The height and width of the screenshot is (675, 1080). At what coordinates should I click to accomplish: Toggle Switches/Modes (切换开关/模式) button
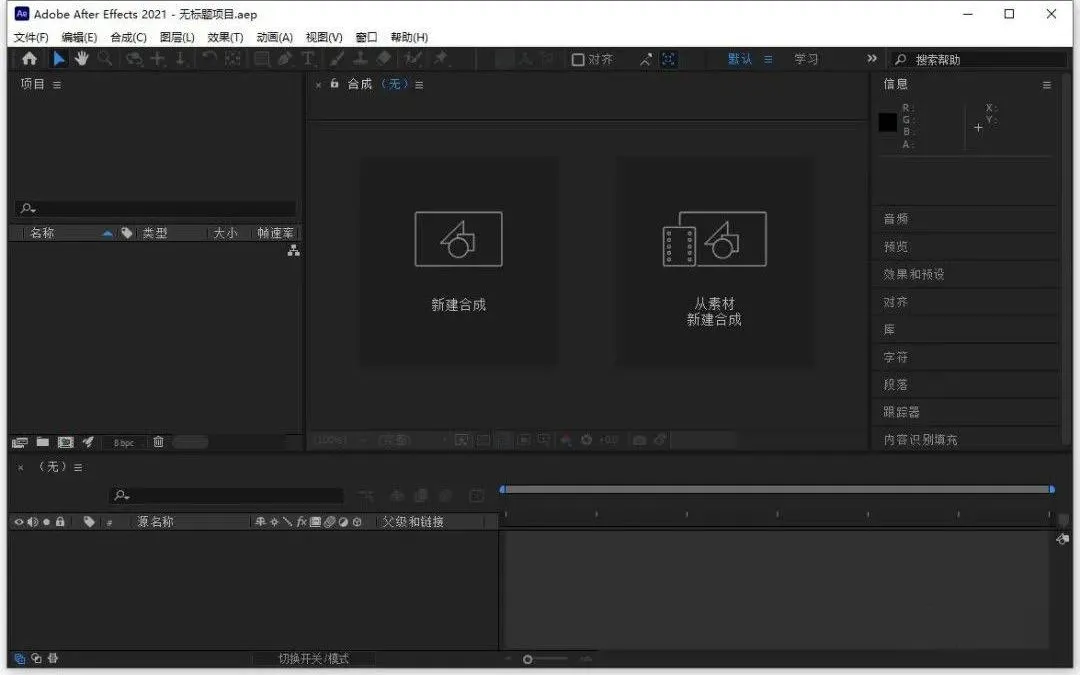(x=313, y=658)
